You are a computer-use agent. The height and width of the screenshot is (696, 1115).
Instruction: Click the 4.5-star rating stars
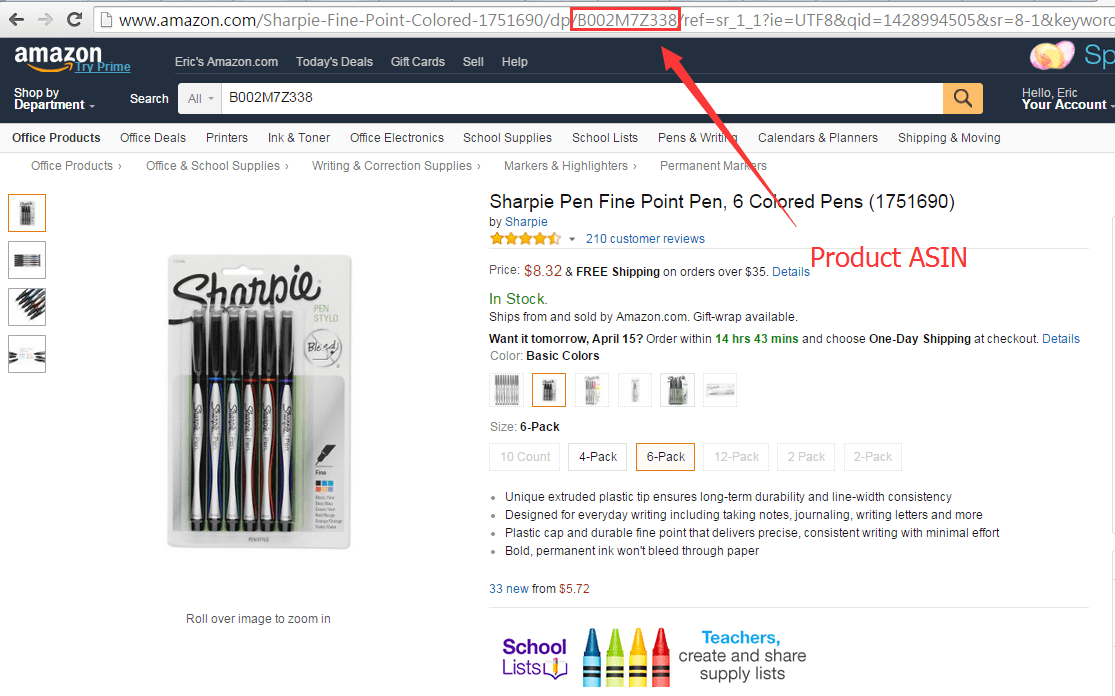[524, 238]
